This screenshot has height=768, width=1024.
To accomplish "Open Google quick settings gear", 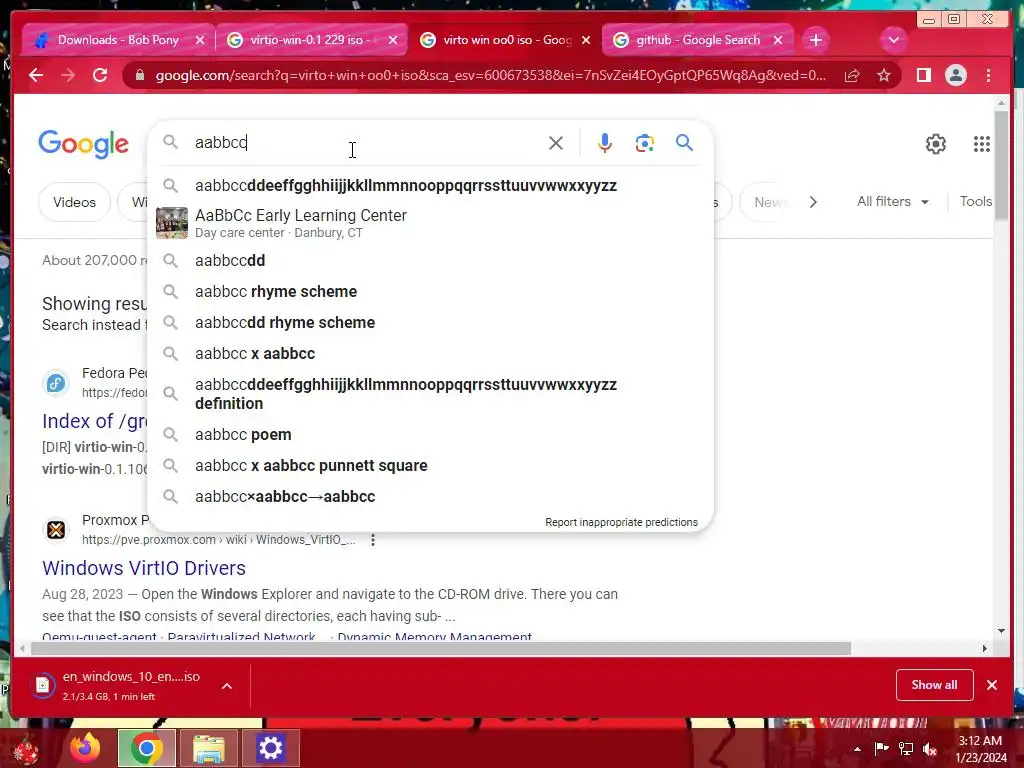I will (x=936, y=144).
